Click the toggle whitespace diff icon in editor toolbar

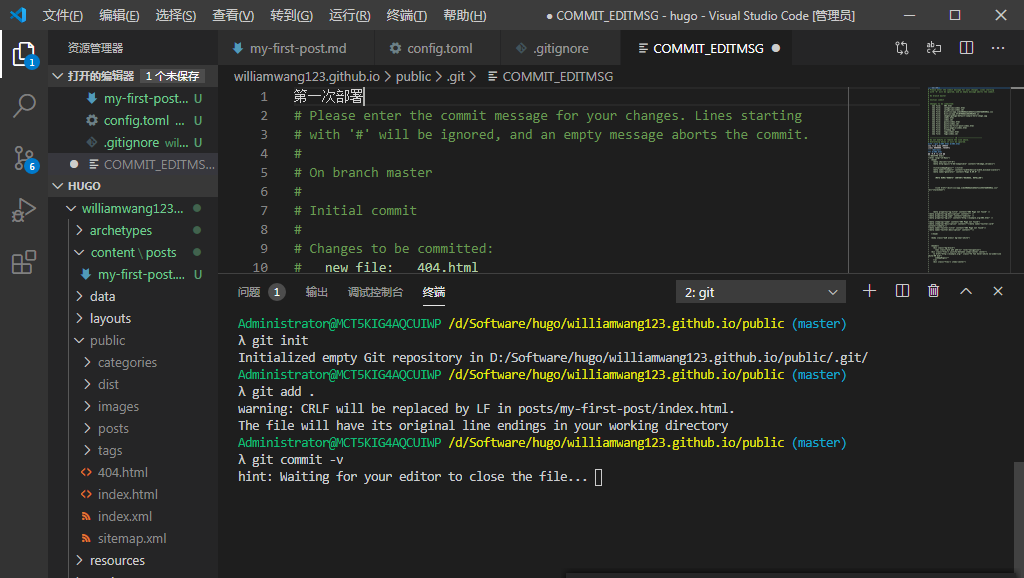click(x=934, y=48)
